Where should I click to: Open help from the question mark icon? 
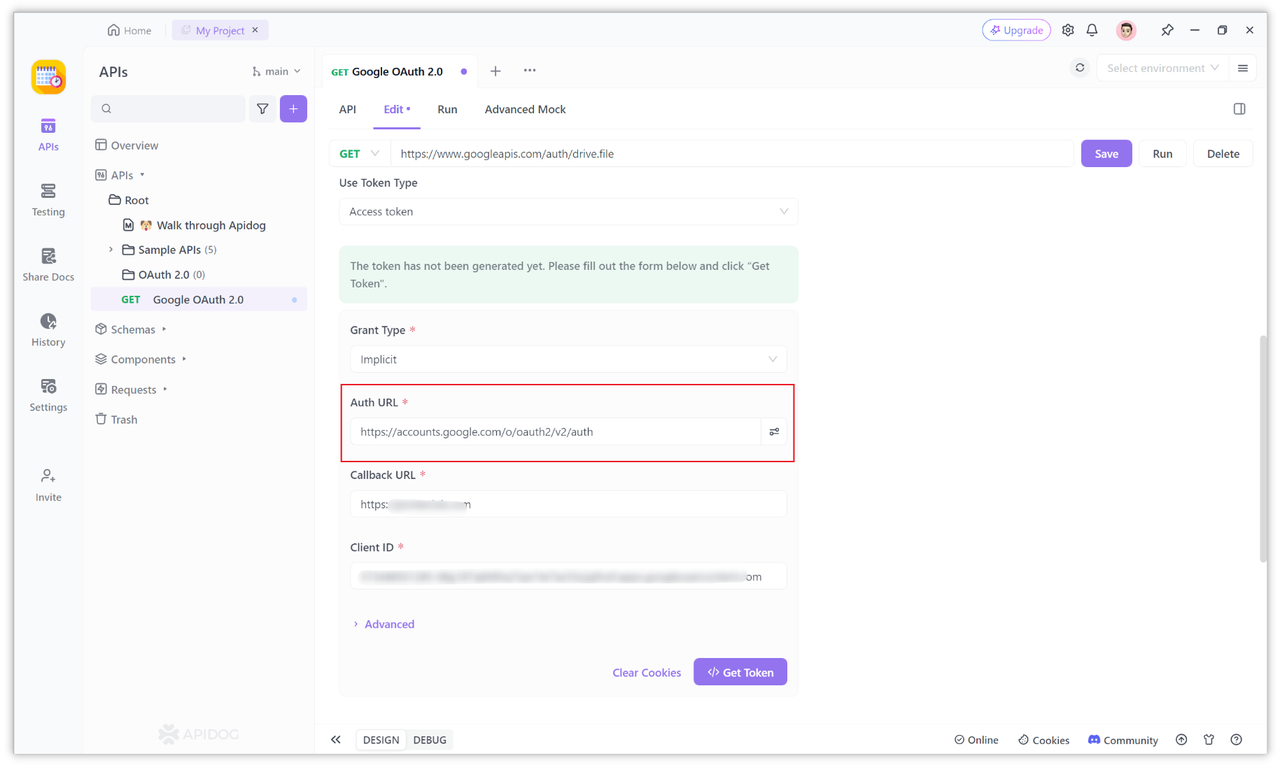(x=1236, y=740)
